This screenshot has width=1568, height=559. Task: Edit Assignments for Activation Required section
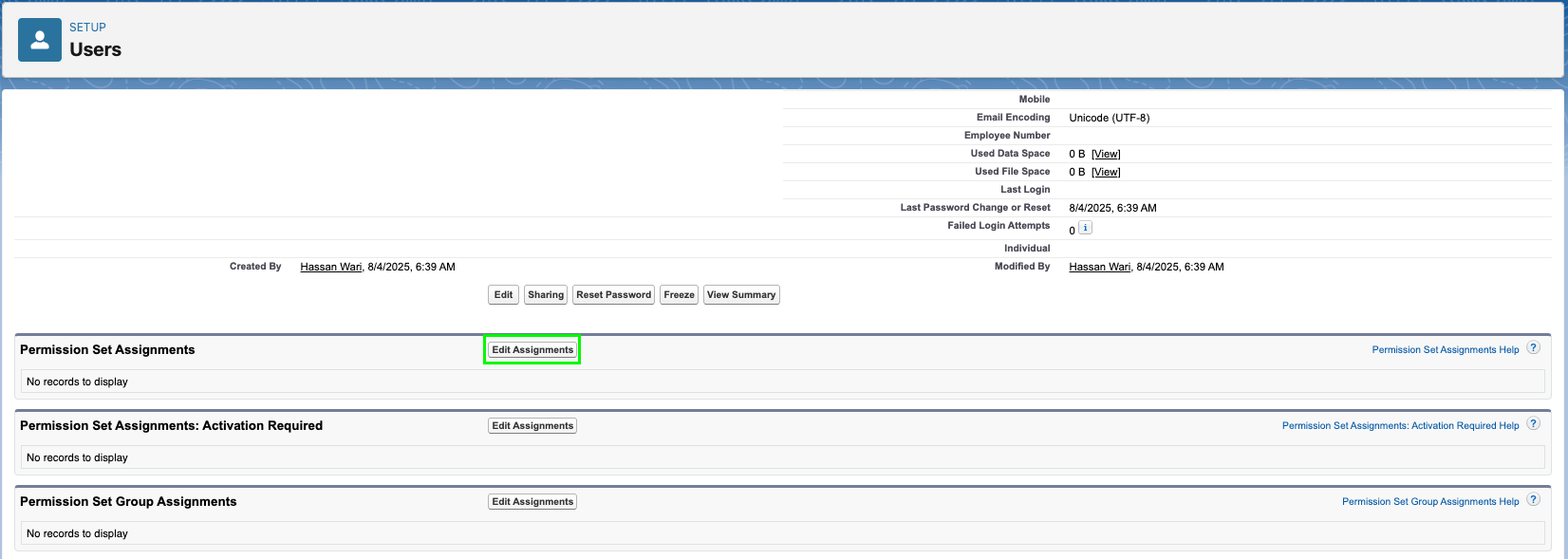[532, 426]
